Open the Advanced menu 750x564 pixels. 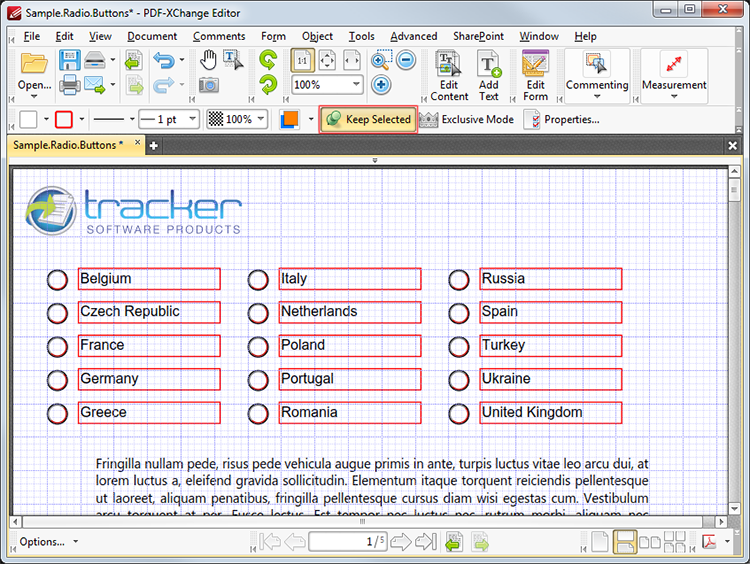pyautogui.click(x=413, y=36)
